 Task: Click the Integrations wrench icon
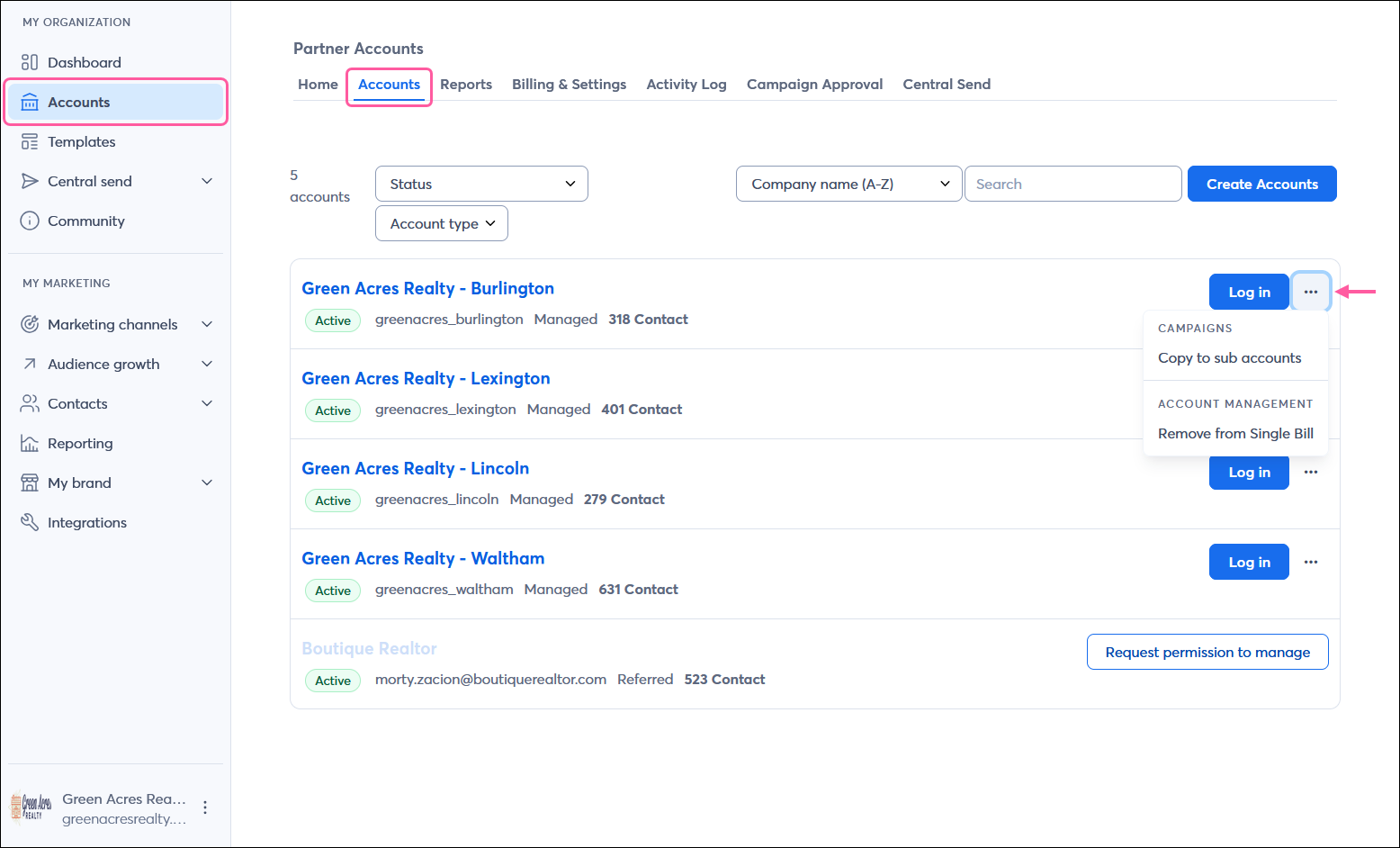pyautogui.click(x=30, y=522)
